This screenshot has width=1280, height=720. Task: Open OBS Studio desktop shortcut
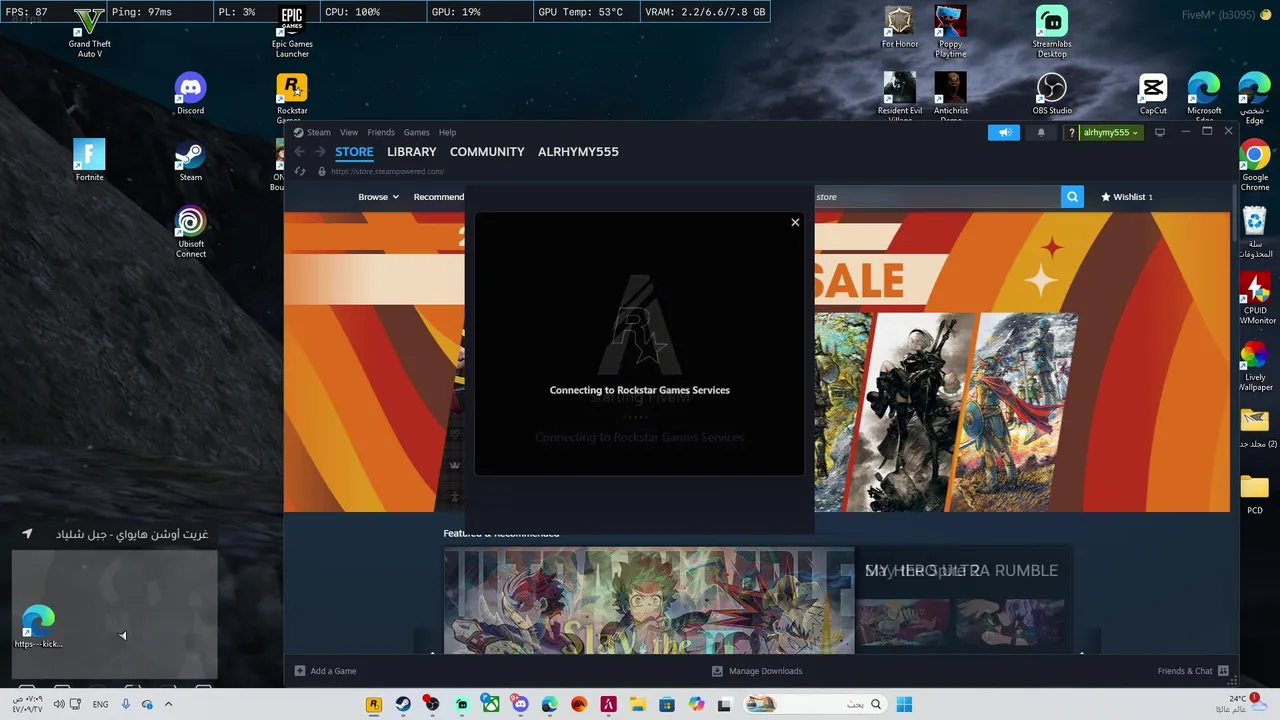(x=1052, y=94)
